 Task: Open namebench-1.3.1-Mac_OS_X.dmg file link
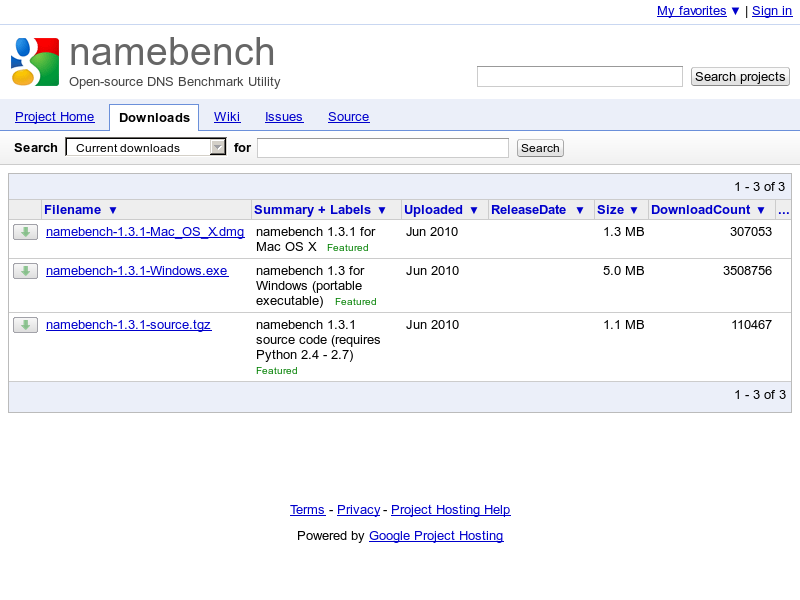click(145, 232)
